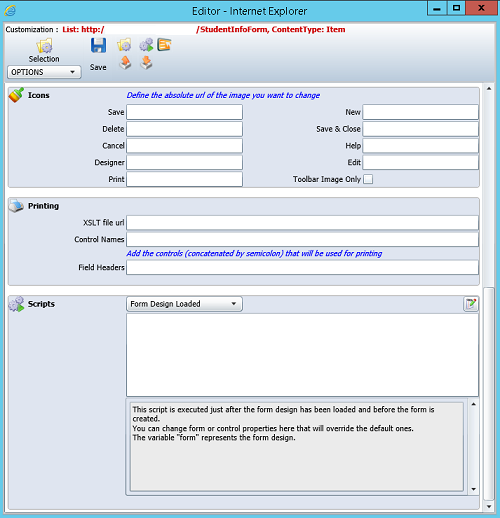Click the 'This script is executed' description text
Image resolution: width=500 pixels, height=518 pixels.
pyautogui.click(x=283, y=423)
